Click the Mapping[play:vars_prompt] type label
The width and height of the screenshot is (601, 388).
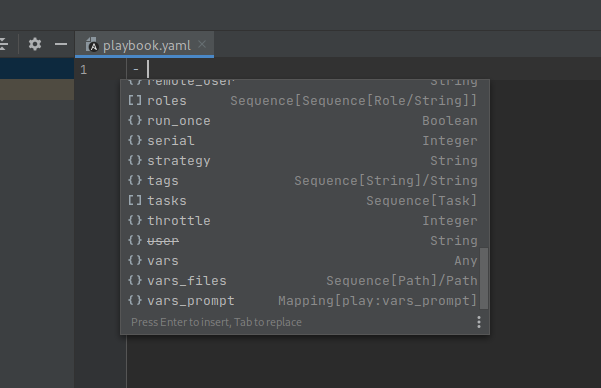(378, 301)
